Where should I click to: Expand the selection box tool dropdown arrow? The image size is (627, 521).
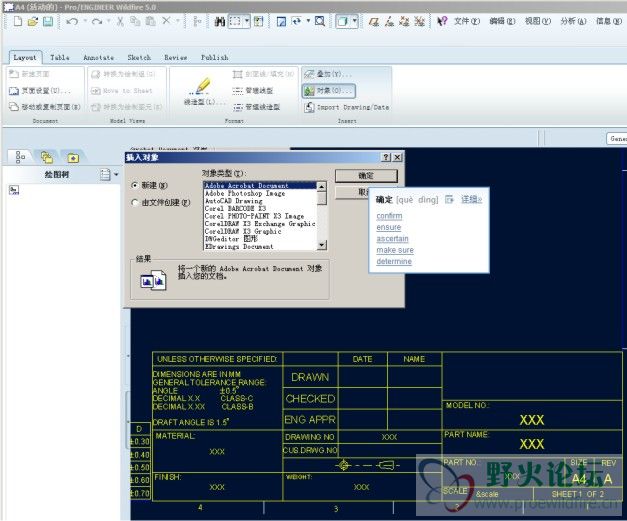click(247, 20)
